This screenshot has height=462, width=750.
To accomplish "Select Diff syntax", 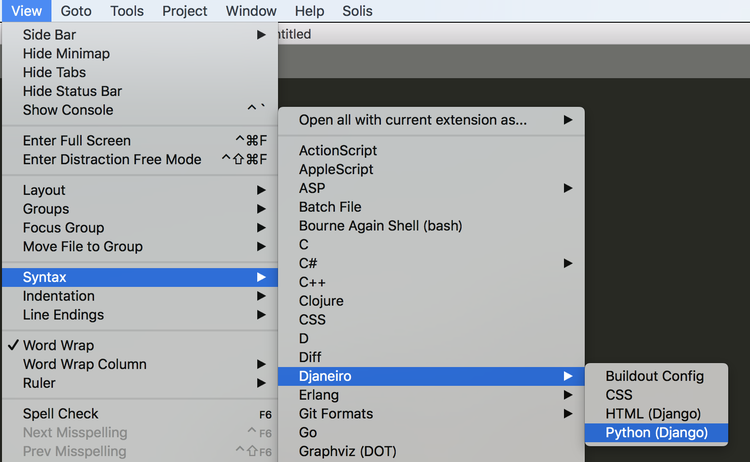I will tap(431, 357).
